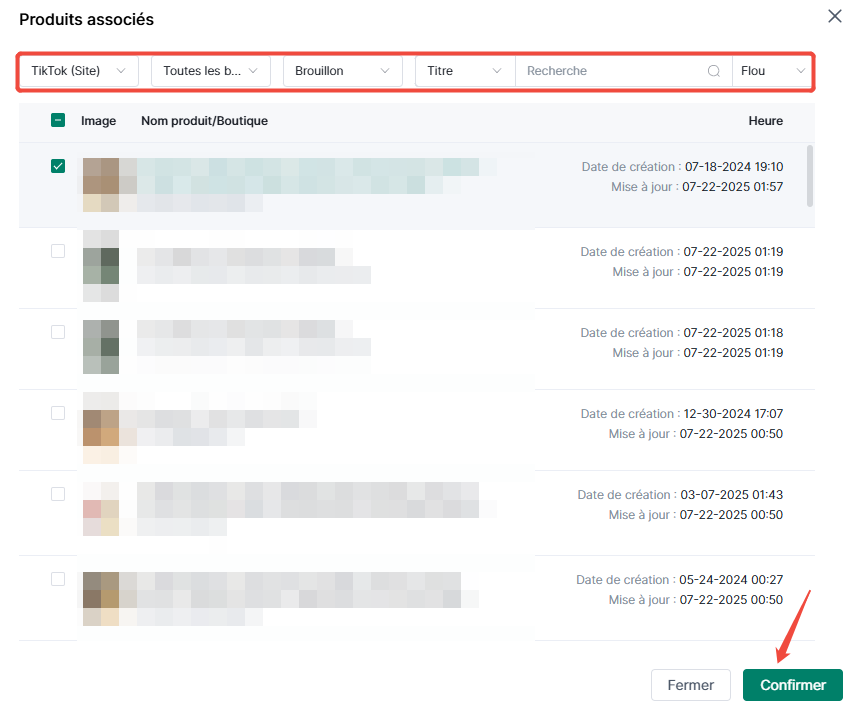Viewport: 857px width, 711px height.
Task: Click the product list vertical scrollbar
Action: pos(810,176)
